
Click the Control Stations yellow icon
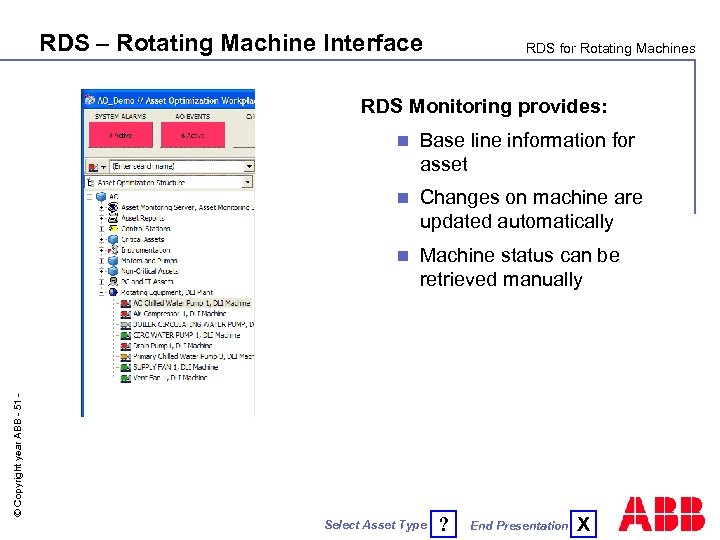click(x=113, y=229)
